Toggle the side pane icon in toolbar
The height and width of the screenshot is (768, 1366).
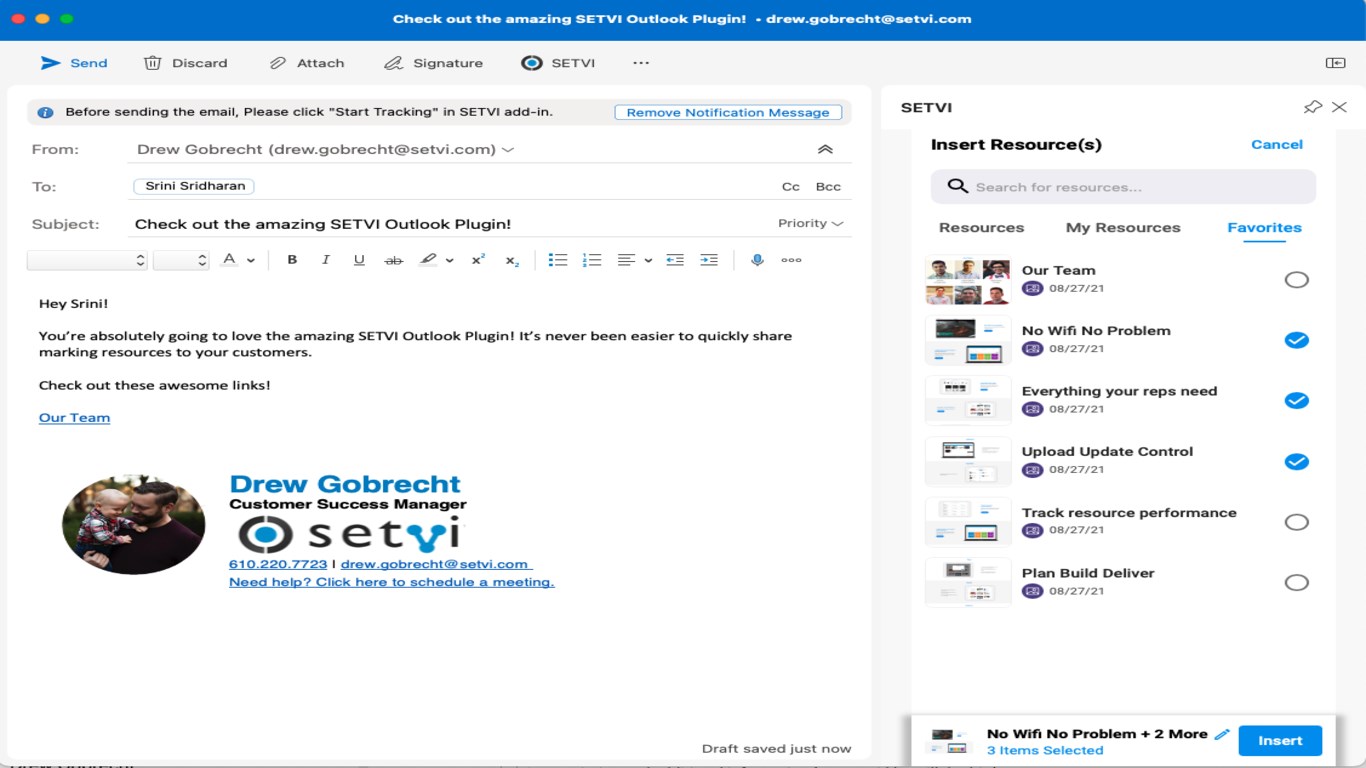tap(1335, 63)
